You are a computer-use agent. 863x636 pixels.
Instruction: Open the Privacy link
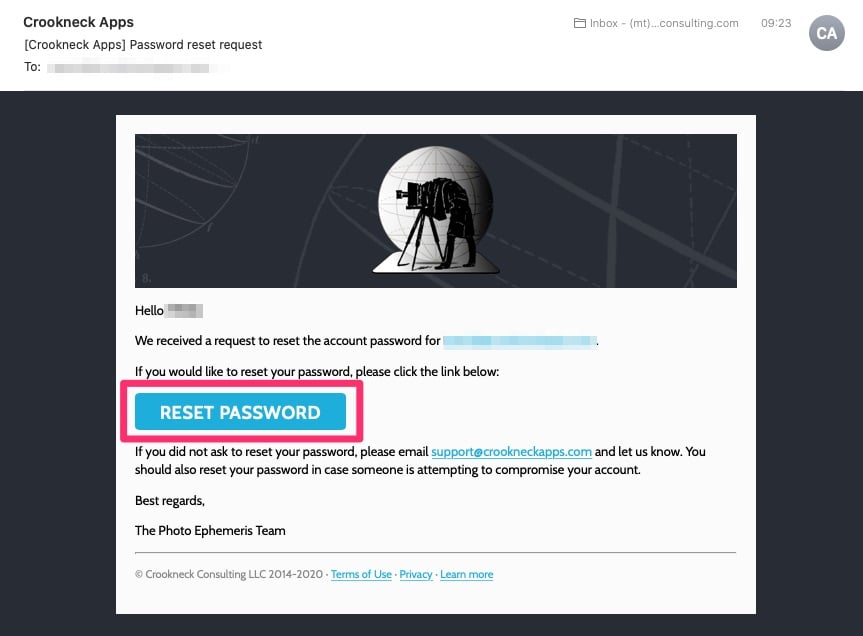[x=416, y=574]
